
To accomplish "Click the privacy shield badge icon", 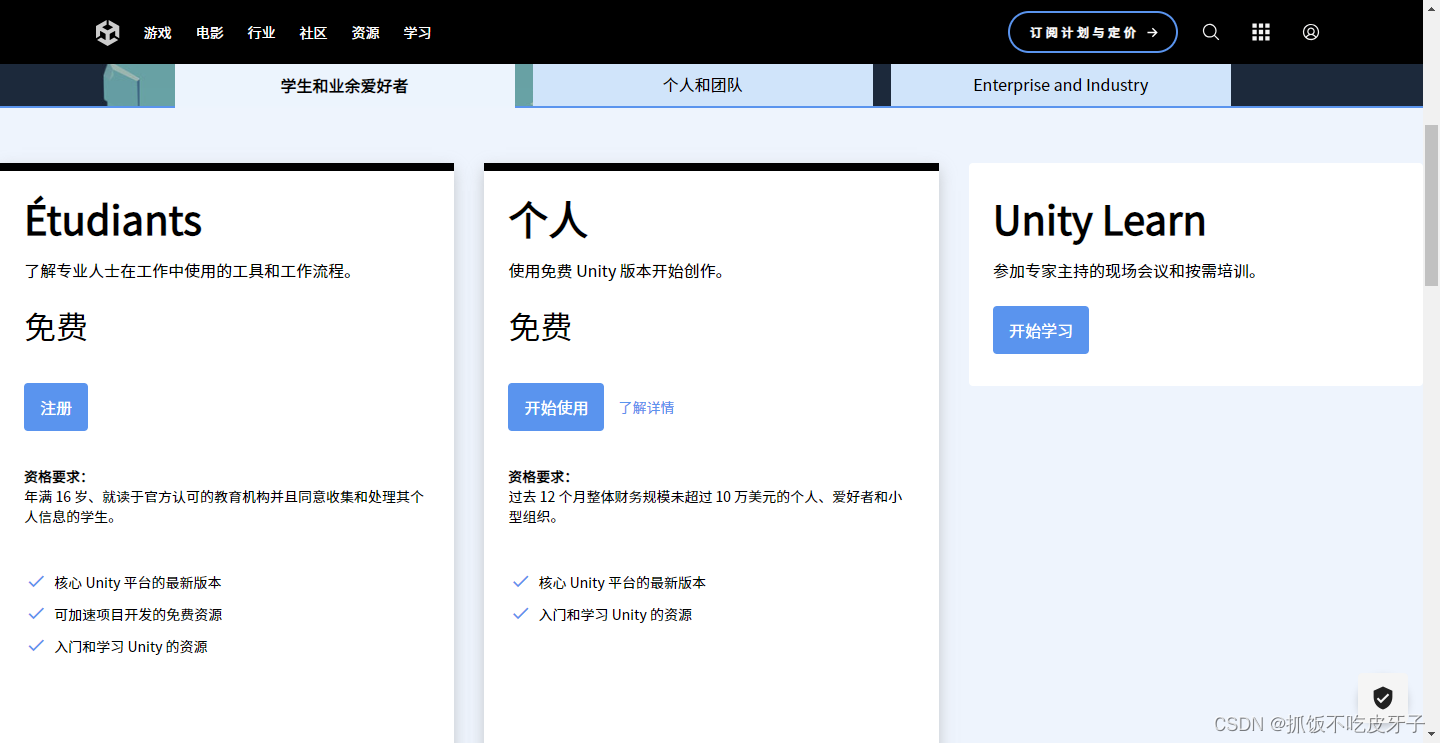I will [x=1383, y=697].
